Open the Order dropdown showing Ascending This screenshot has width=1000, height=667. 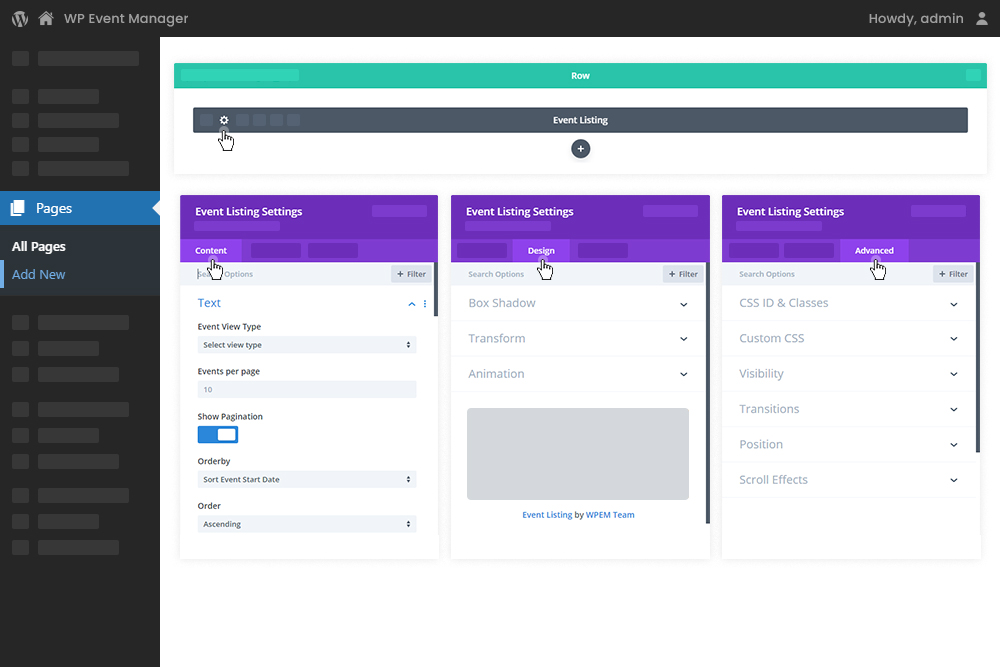(x=307, y=523)
